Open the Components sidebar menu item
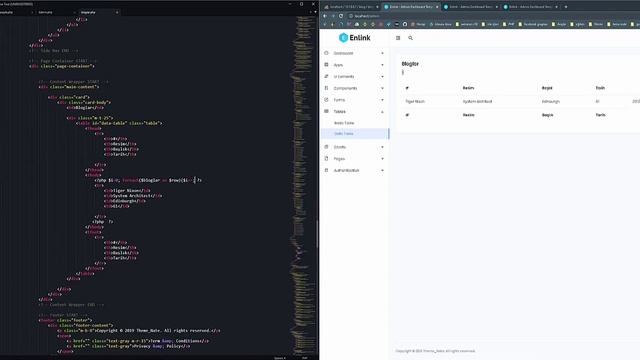 [354, 88]
